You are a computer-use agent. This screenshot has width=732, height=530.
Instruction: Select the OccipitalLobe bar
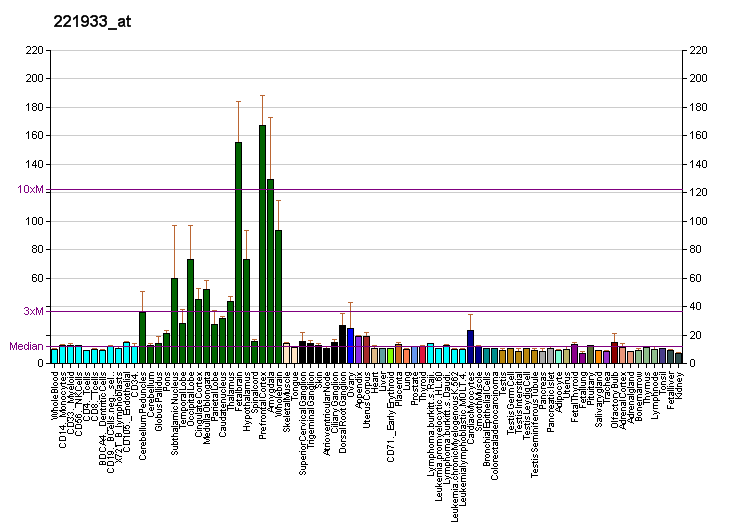pos(190,311)
